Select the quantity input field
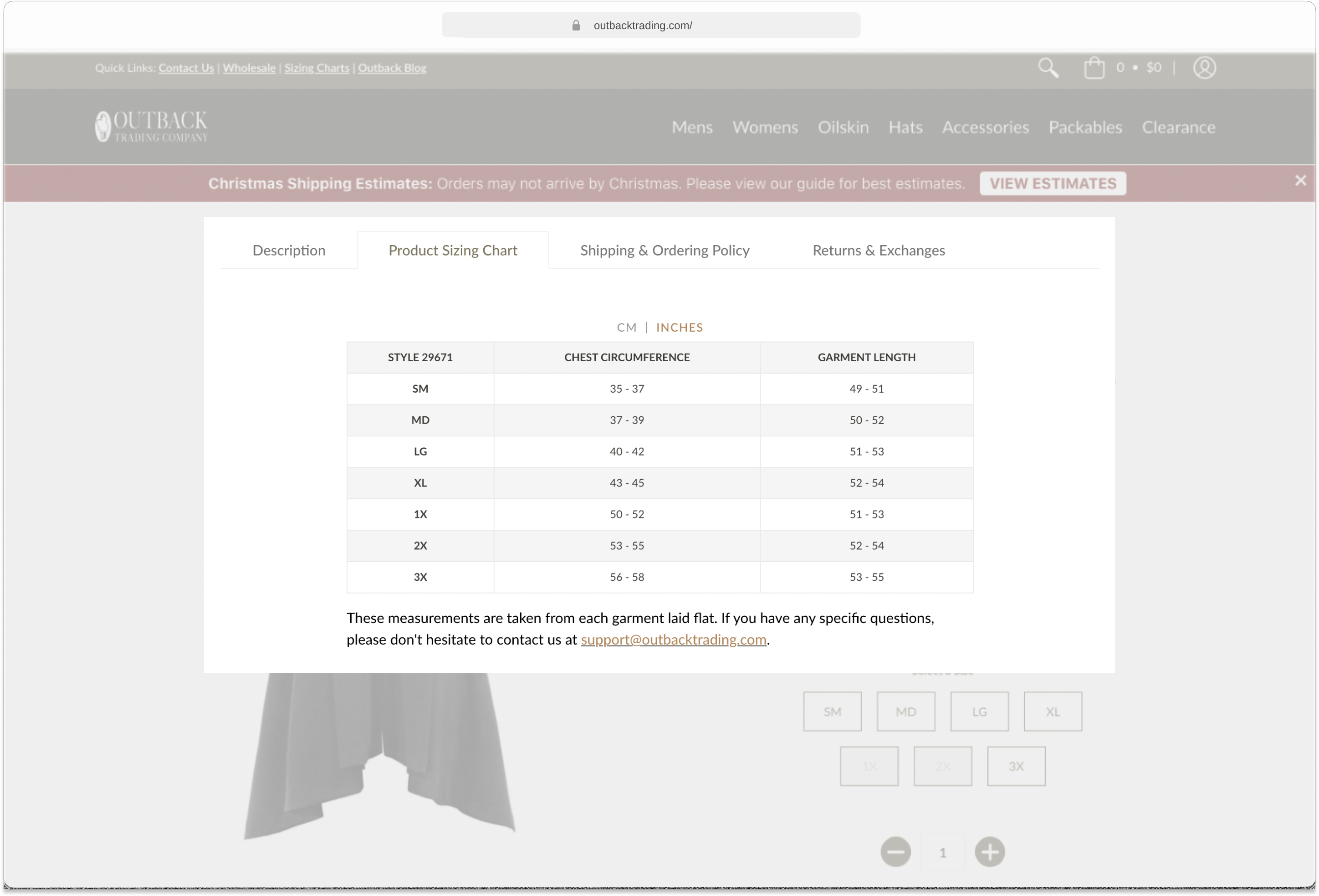 [x=942, y=852]
